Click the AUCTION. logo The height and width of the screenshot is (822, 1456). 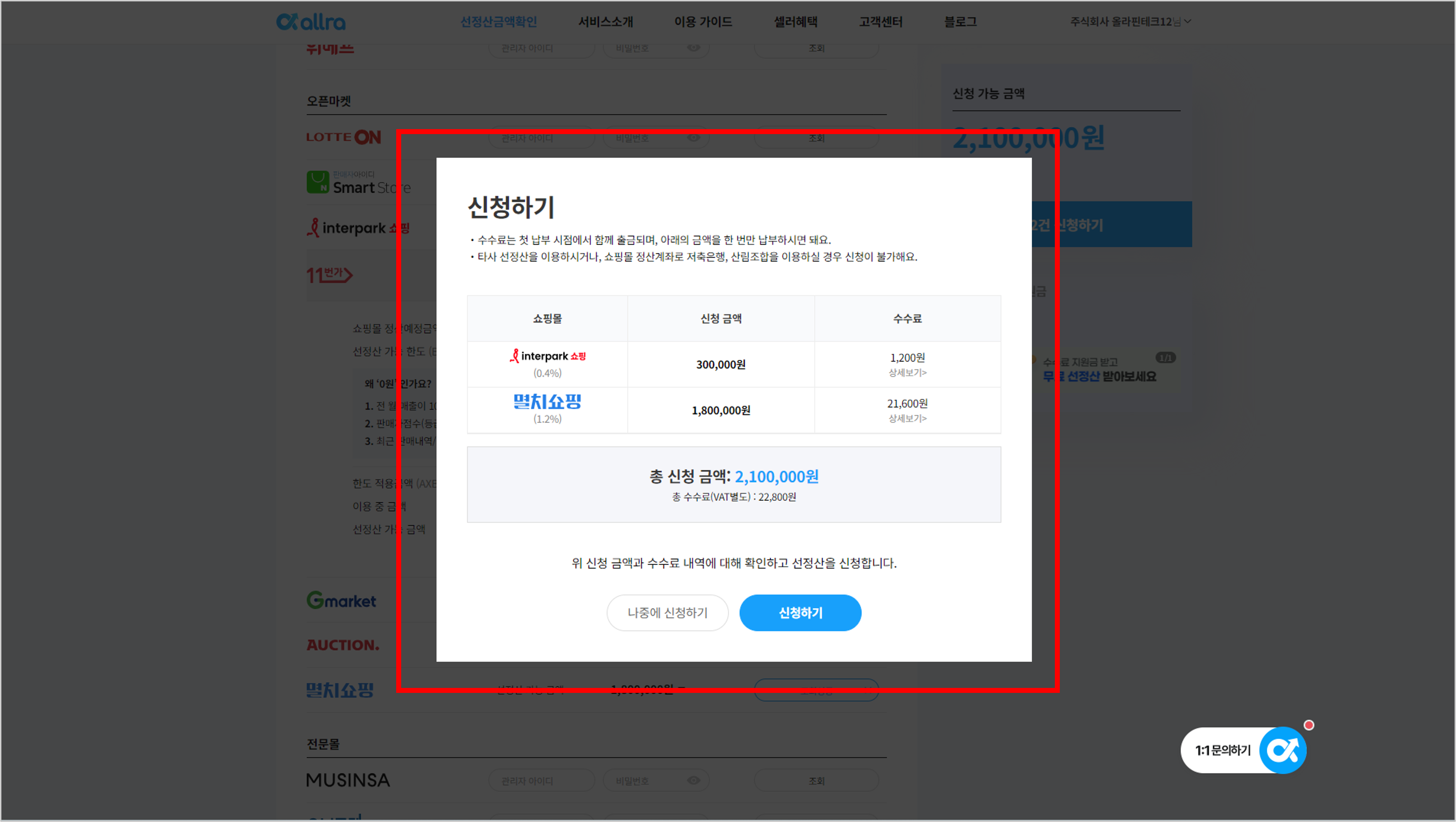tap(342, 645)
